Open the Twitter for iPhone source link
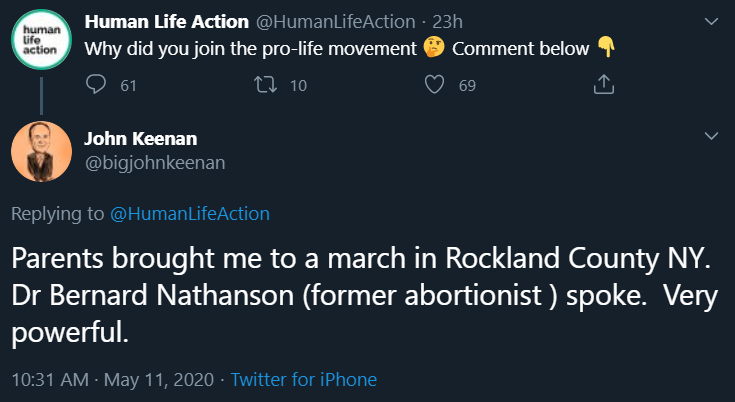 point(304,380)
